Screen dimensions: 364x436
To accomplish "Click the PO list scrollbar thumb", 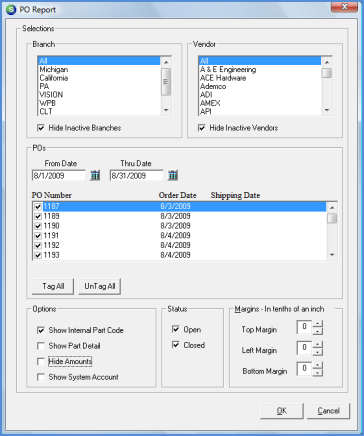I will pyautogui.click(x=332, y=219).
